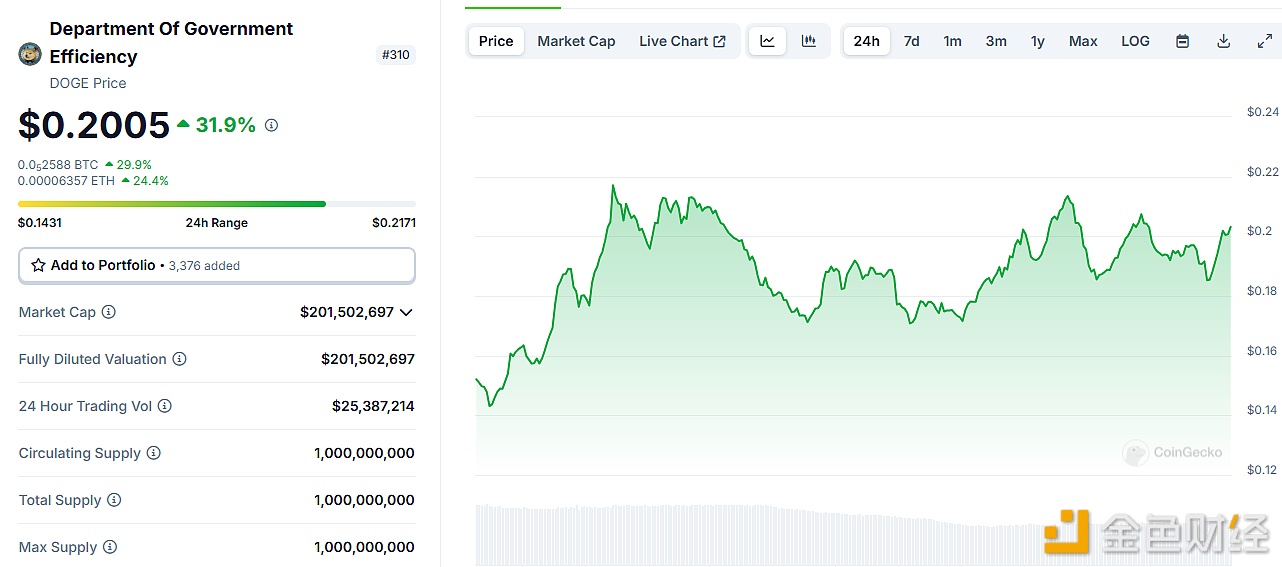Expand the chart to fullscreen
The image size is (1282, 567).
(x=1264, y=41)
